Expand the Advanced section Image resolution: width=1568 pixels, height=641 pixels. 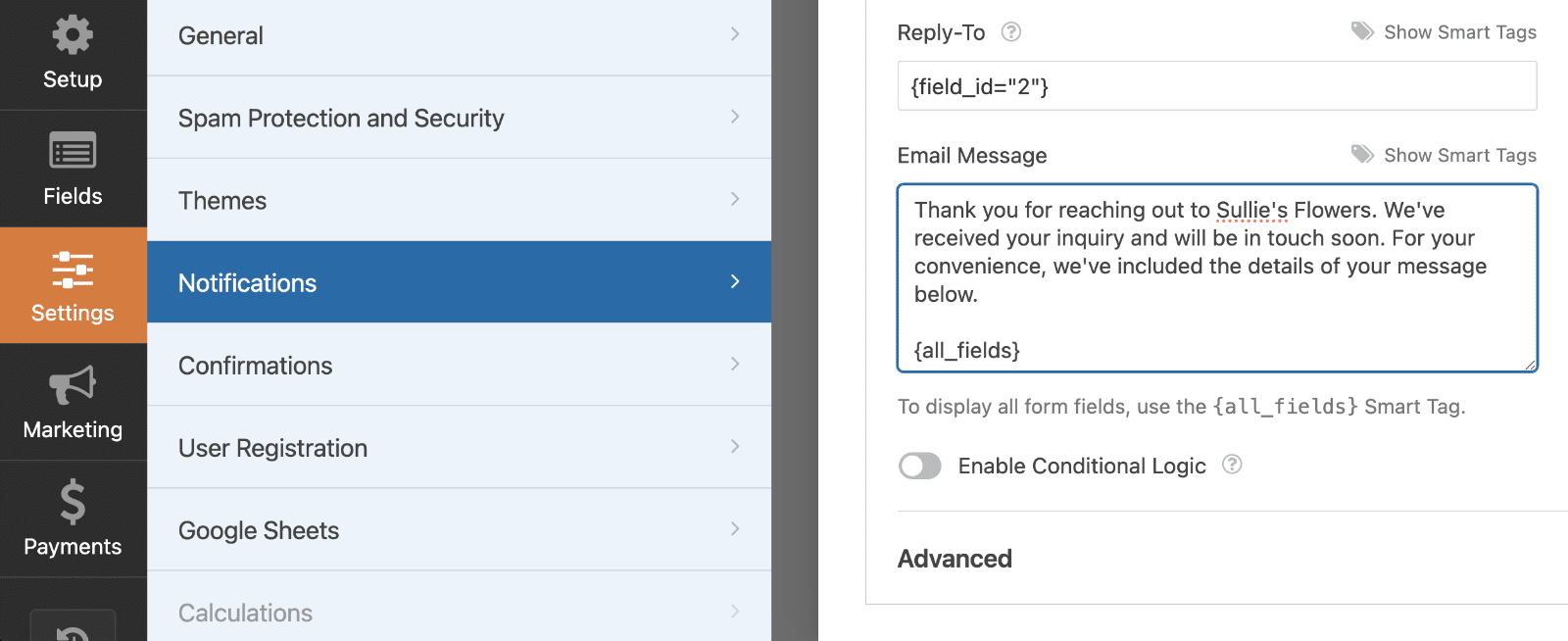point(954,558)
